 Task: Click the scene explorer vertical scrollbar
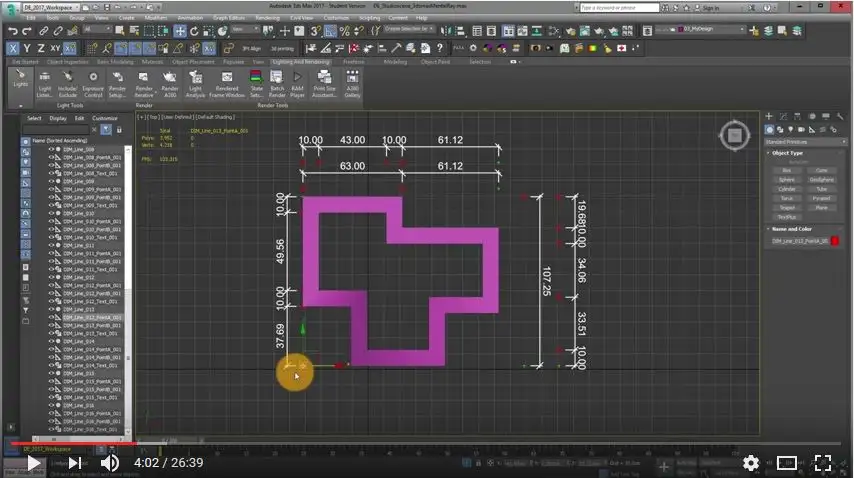[128, 289]
